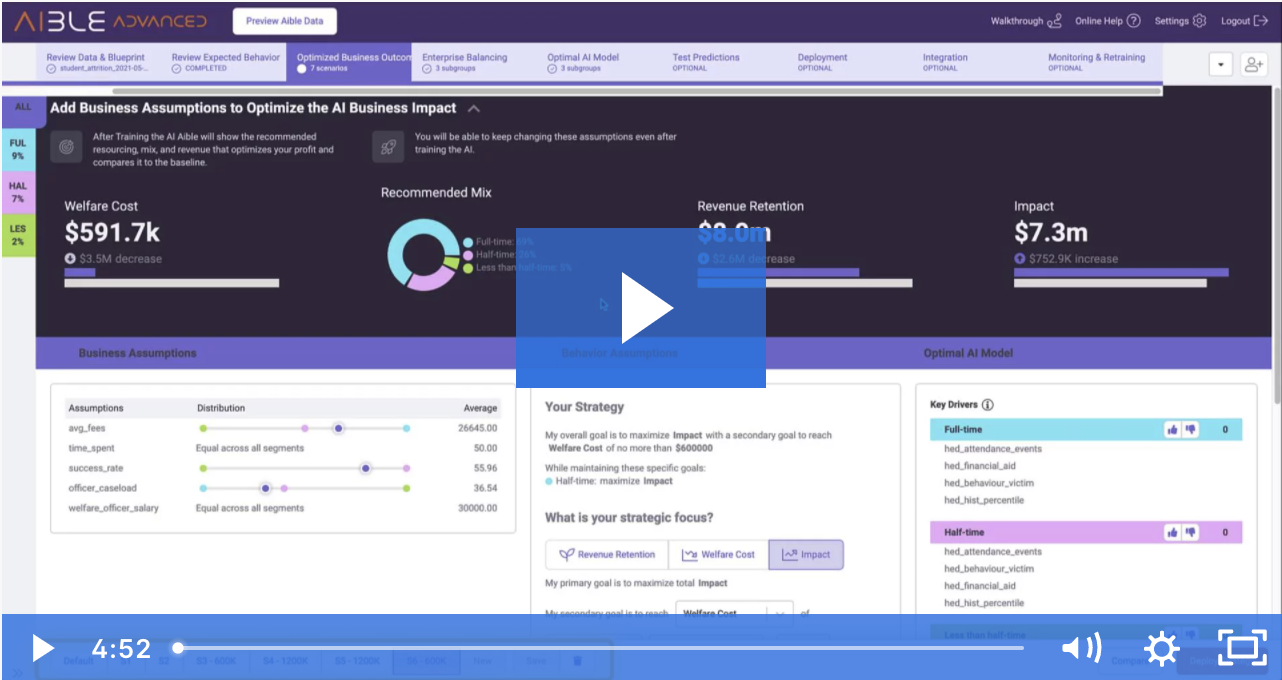Start playback from the video control bar
The height and width of the screenshot is (680, 1282).
click(x=43, y=648)
